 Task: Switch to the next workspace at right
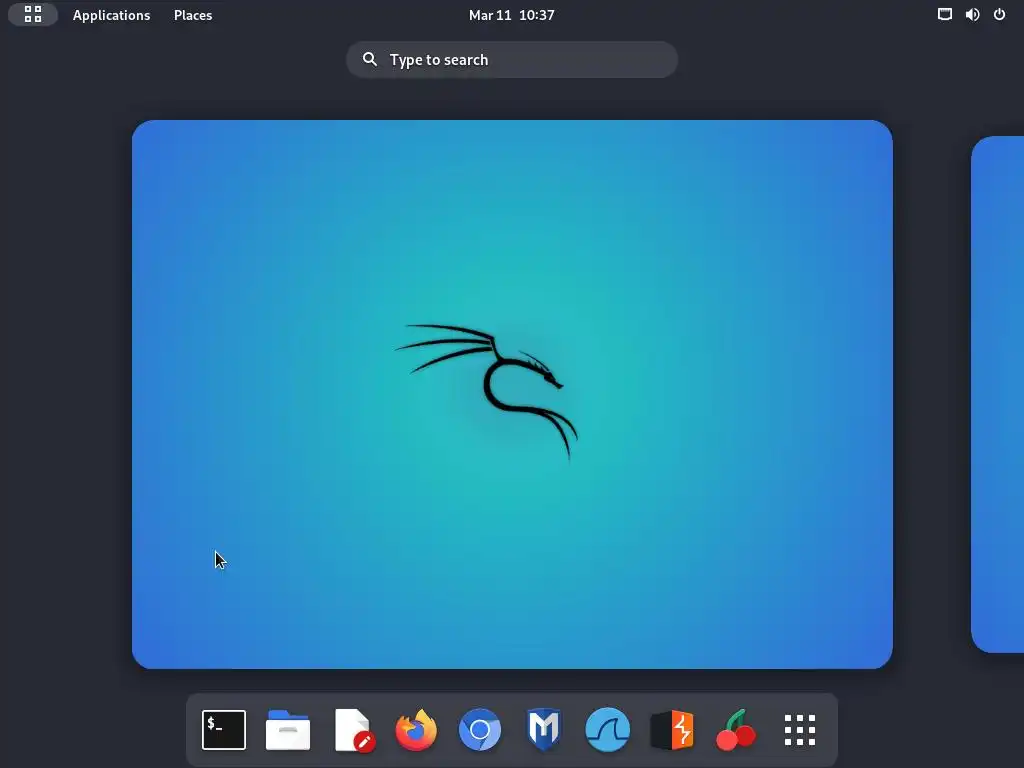coord(998,394)
